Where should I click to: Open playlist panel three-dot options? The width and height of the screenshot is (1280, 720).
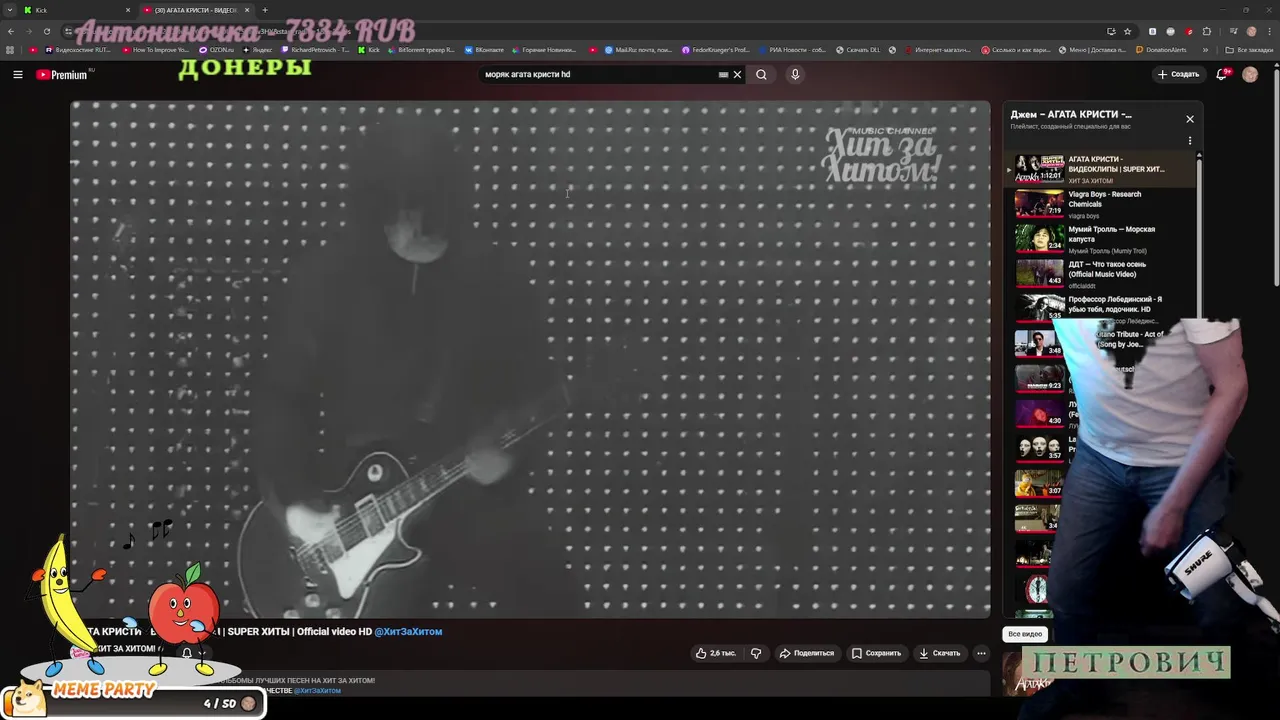1190,141
